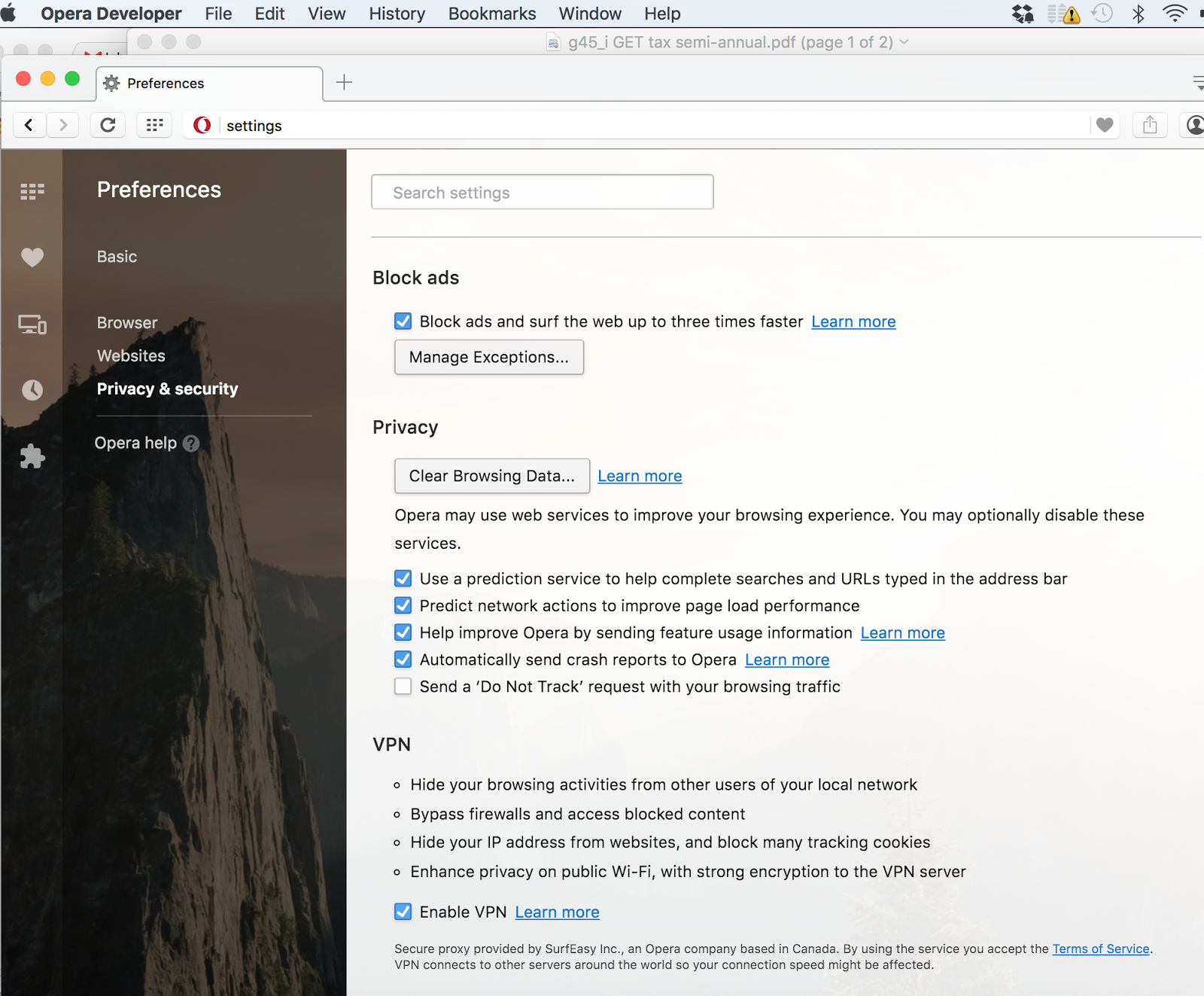Click the share icon in the toolbar
1204x996 pixels.
click(x=1150, y=125)
